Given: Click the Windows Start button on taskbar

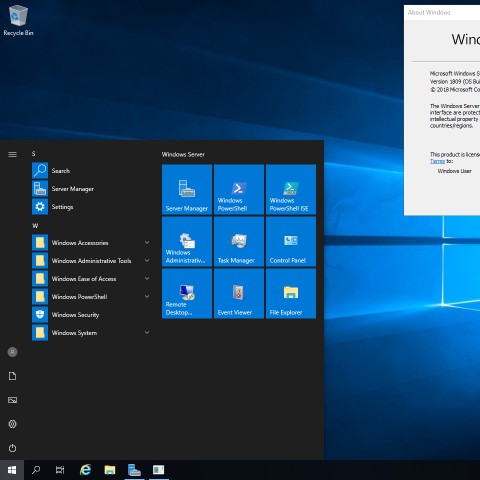Looking at the screenshot, I should point(12,470).
